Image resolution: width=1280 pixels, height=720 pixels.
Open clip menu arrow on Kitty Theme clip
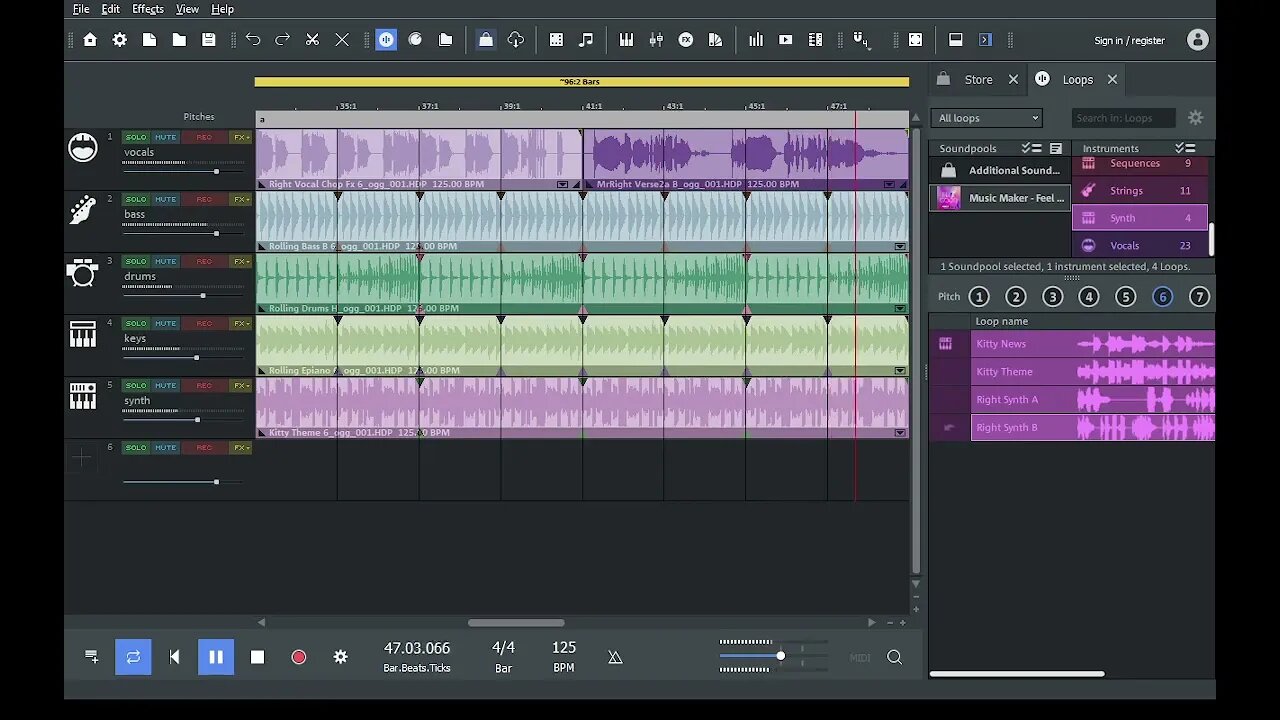pyautogui.click(x=900, y=432)
